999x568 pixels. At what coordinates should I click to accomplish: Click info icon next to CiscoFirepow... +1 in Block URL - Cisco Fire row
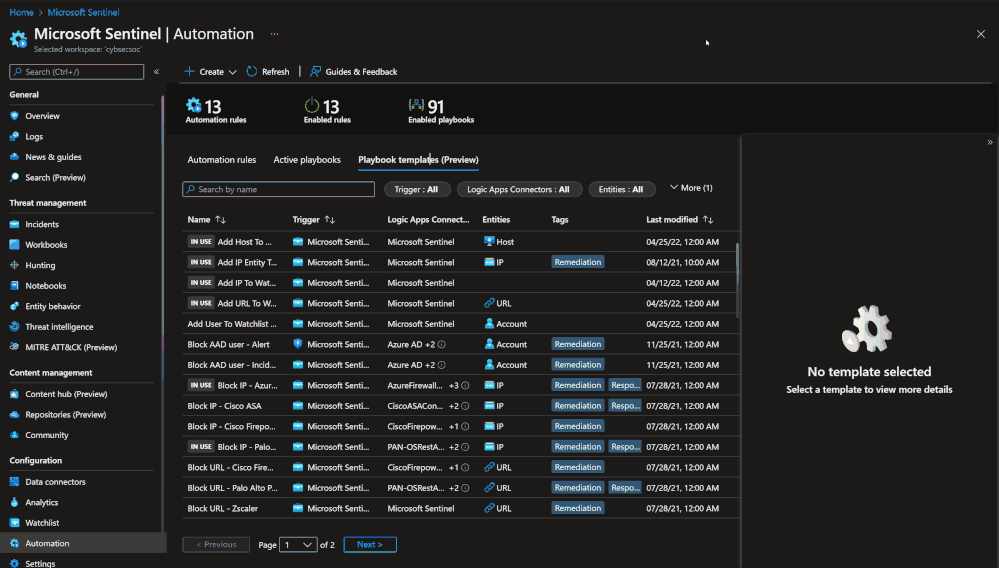(x=465, y=467)
